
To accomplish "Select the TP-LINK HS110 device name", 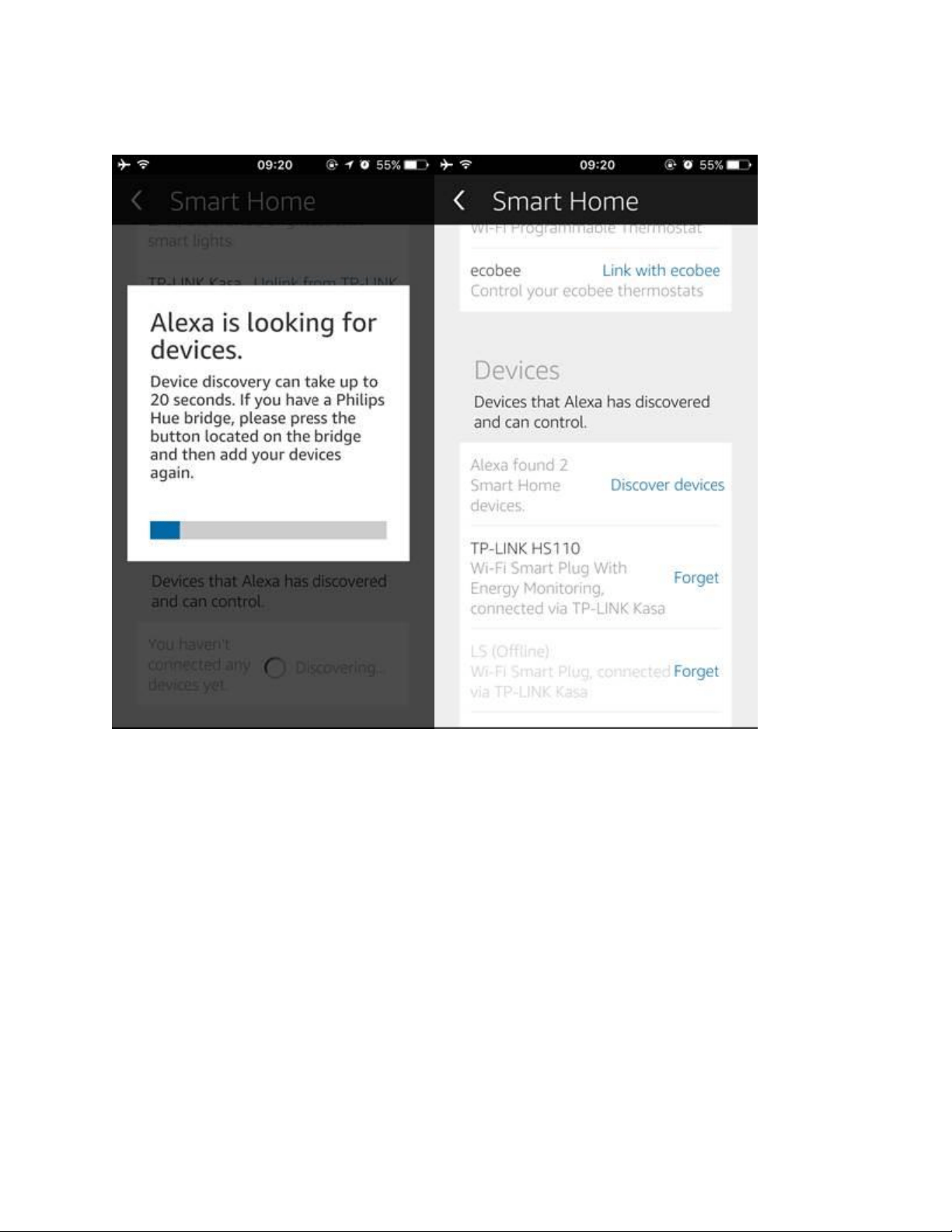I will [x=525, y=548].
